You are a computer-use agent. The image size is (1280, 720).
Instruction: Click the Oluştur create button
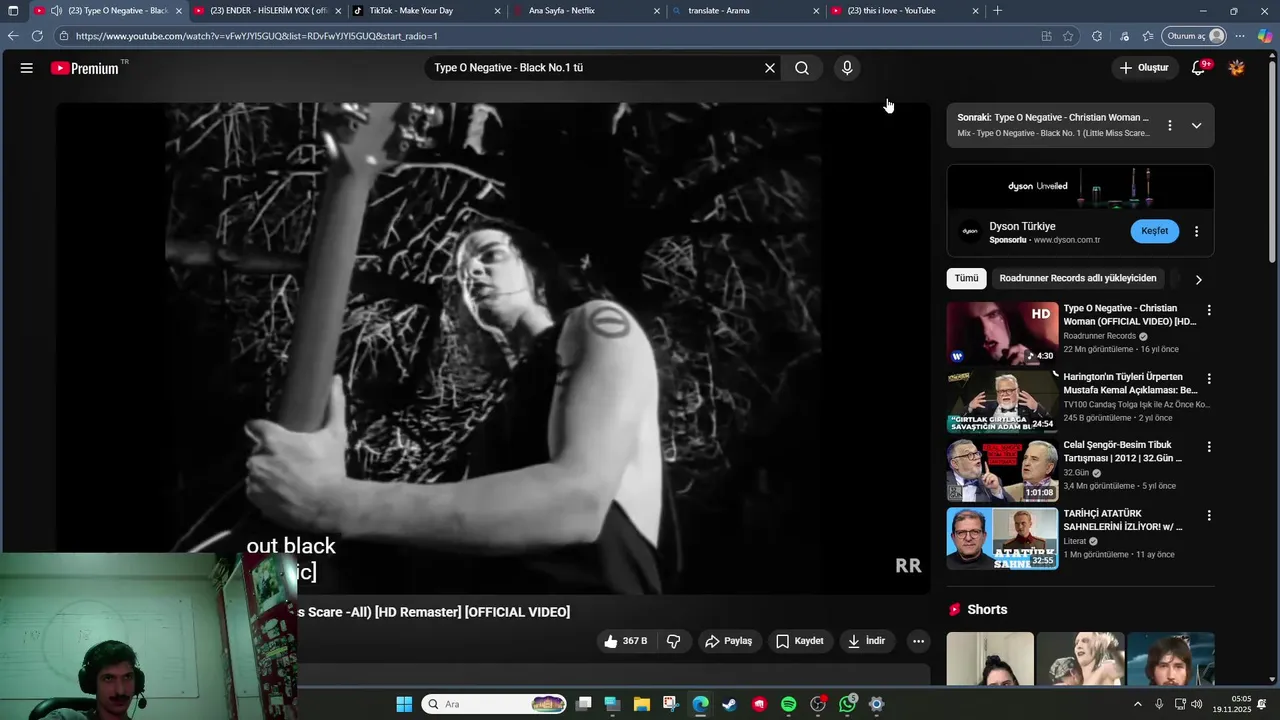click(x=1143, y=68)
